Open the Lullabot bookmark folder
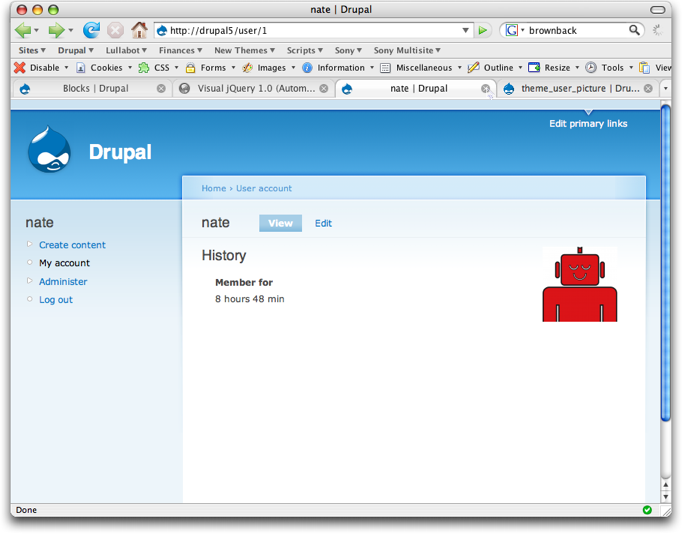This screenshot has height=534, width=682. pos(126,50)
